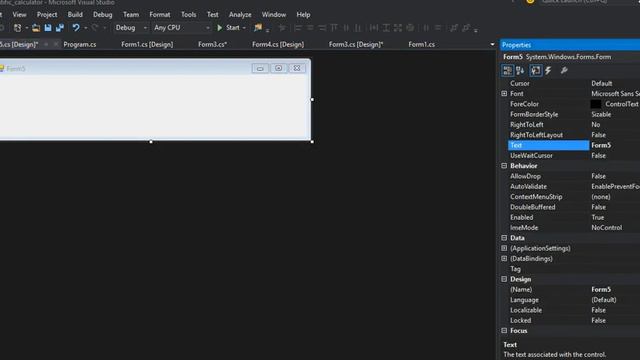Open the Help menu
Screen dimensions: 640x360
[303, 15]
